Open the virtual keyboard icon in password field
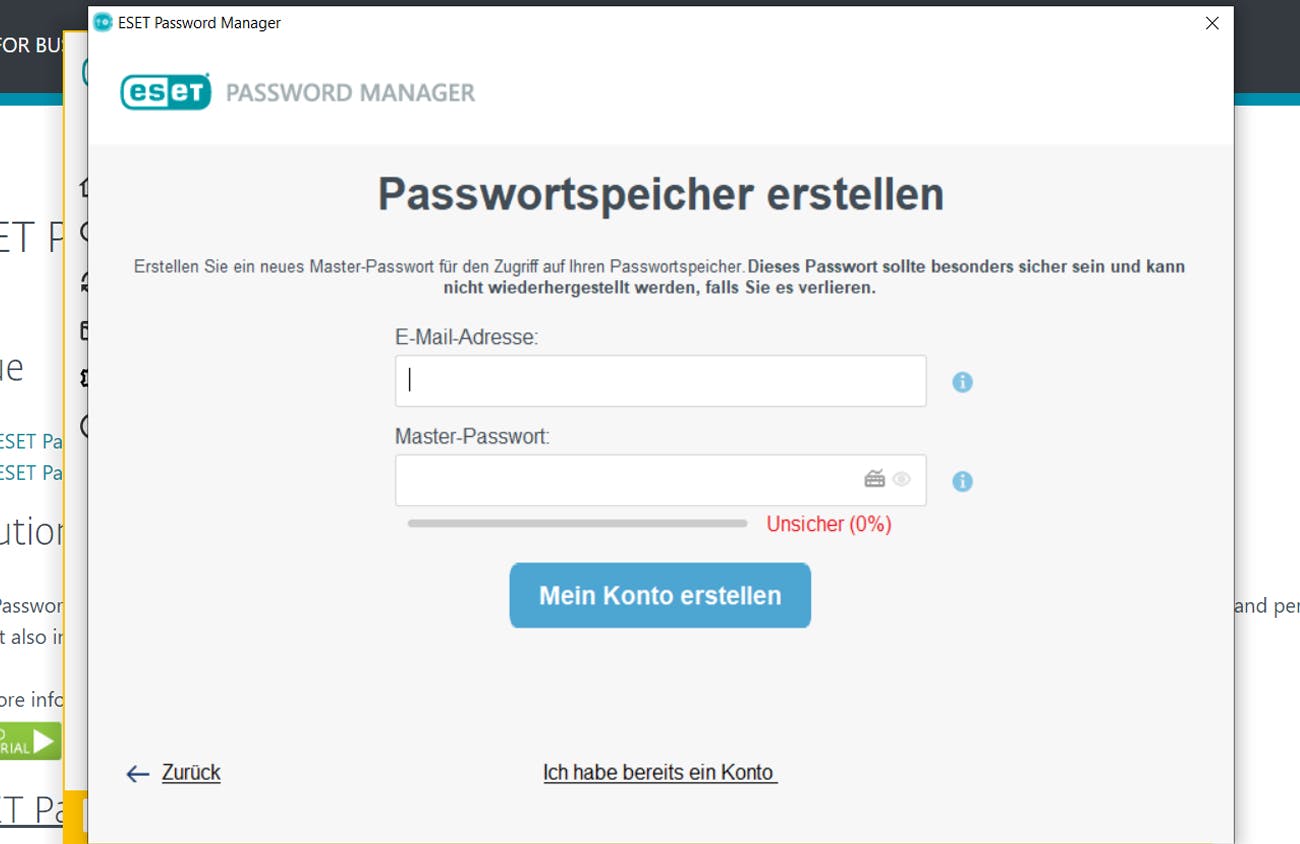 [875, 479]
